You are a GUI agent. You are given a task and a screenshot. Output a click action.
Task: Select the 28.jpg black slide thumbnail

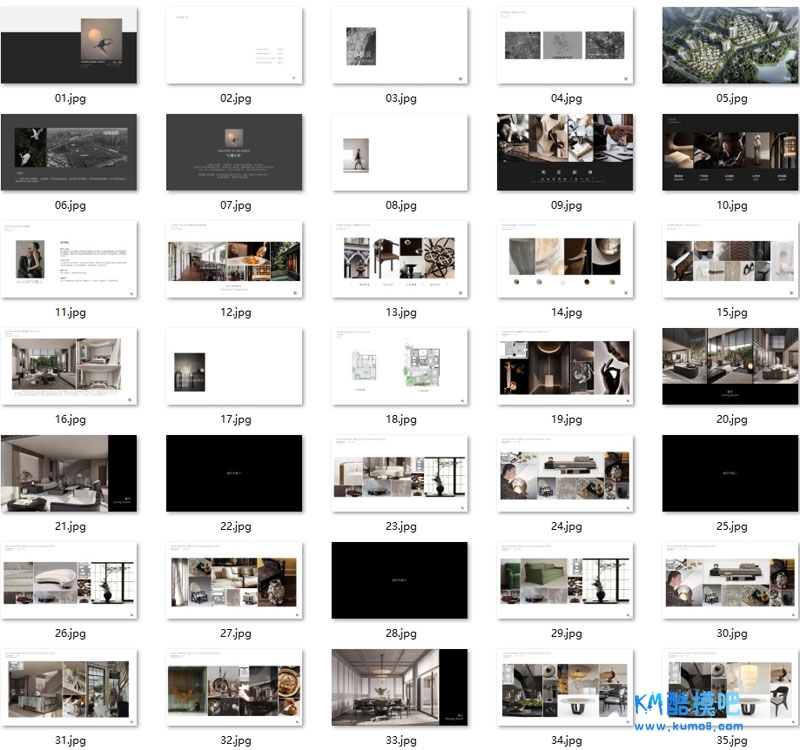(x=400, y=580)
